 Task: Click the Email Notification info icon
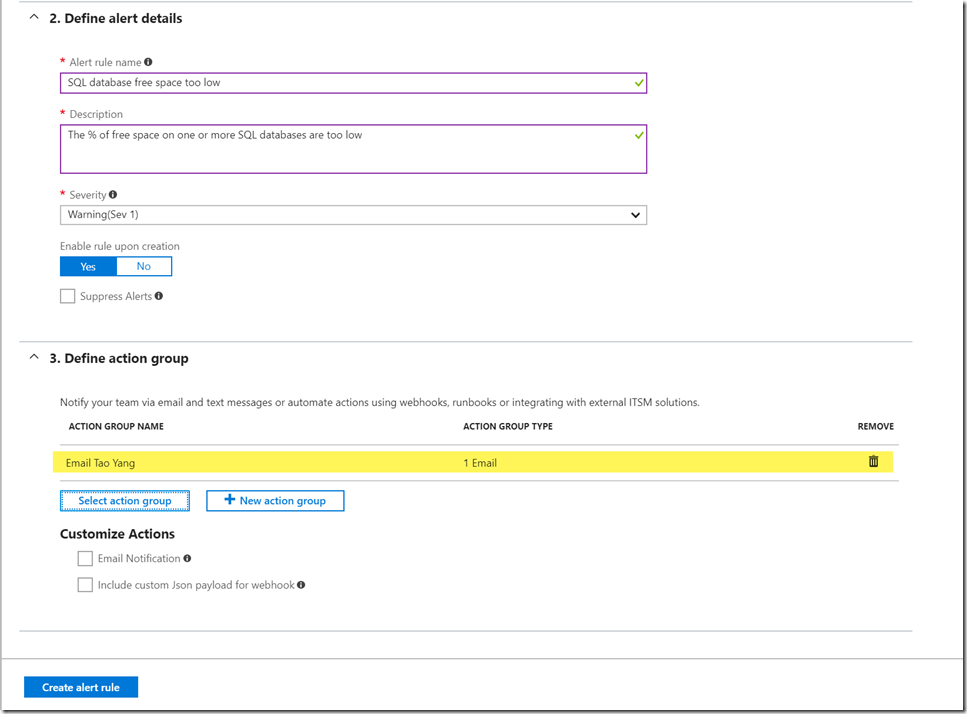[187, 558]
